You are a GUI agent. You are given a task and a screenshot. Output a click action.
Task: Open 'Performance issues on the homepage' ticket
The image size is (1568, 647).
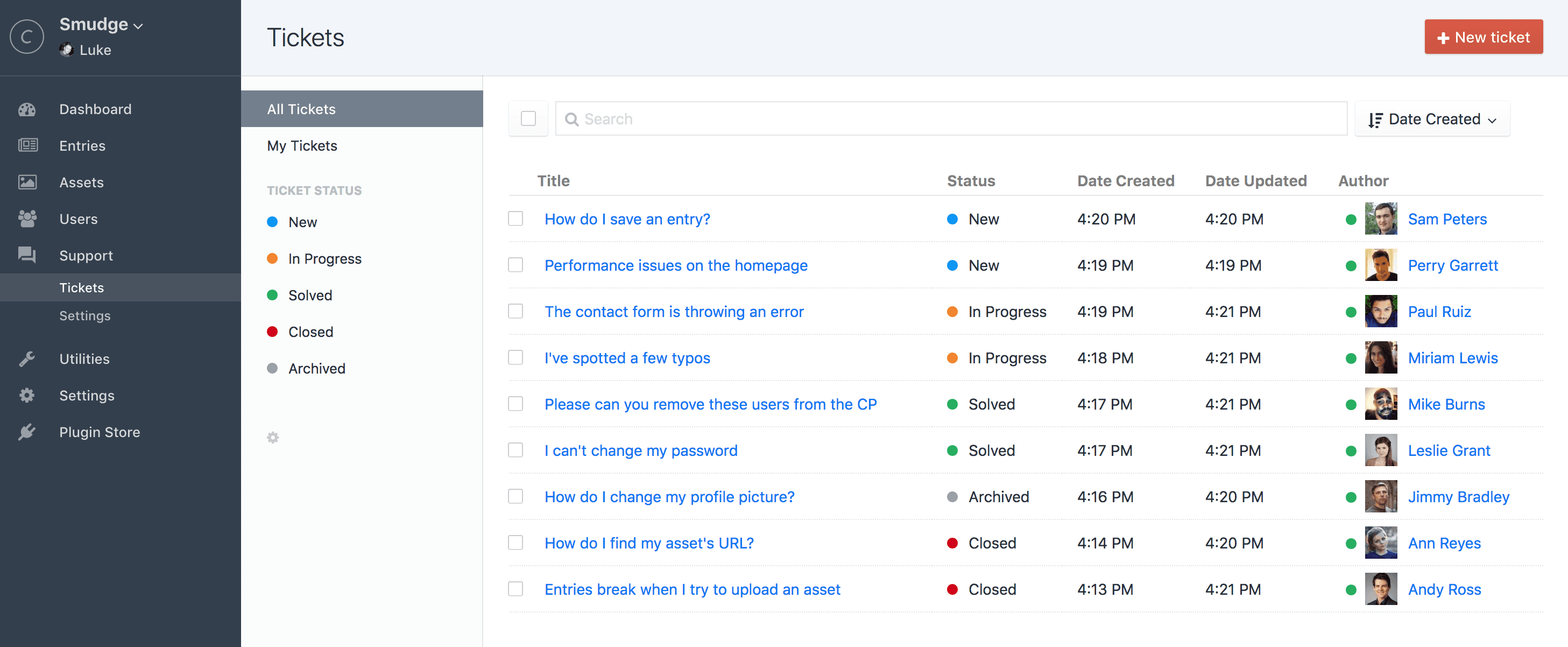click(676, 265)
